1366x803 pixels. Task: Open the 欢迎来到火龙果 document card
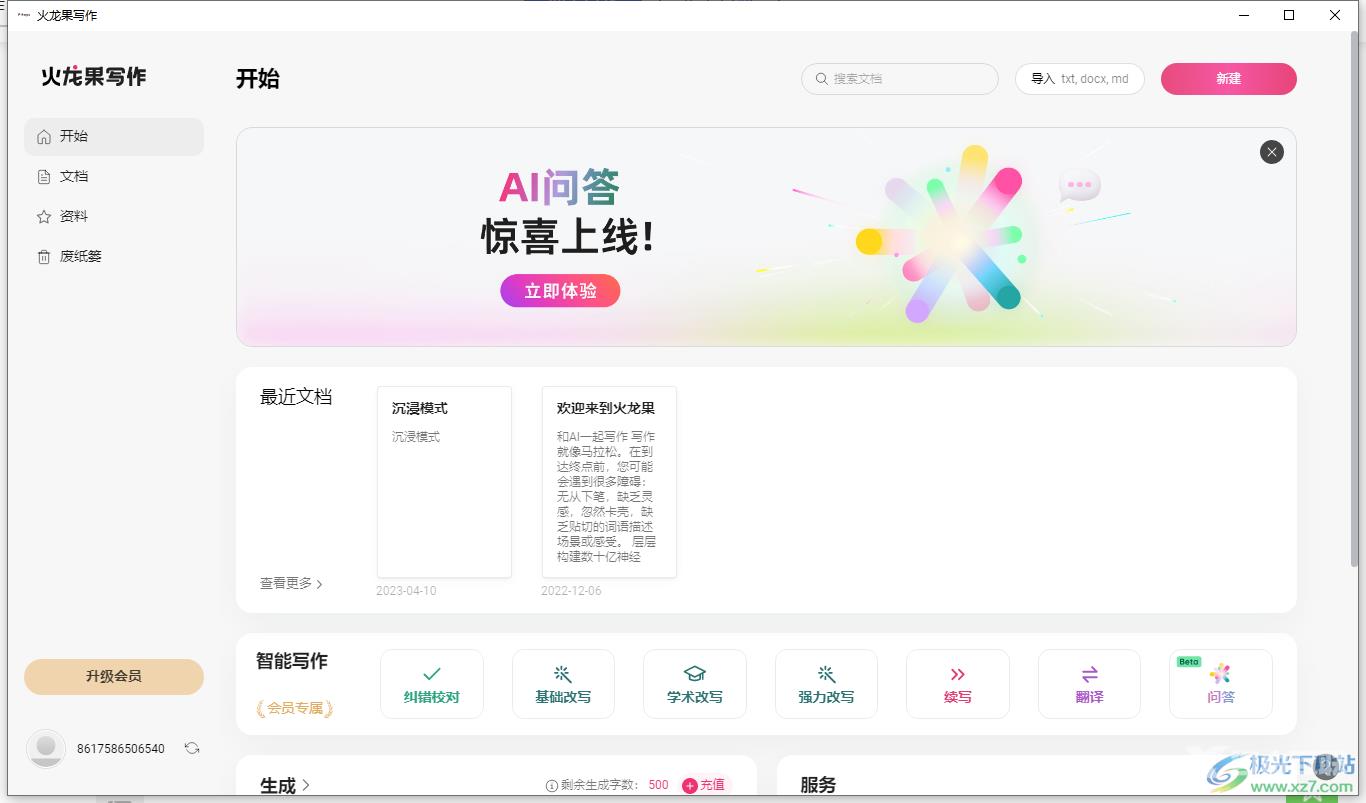[609, 482]
